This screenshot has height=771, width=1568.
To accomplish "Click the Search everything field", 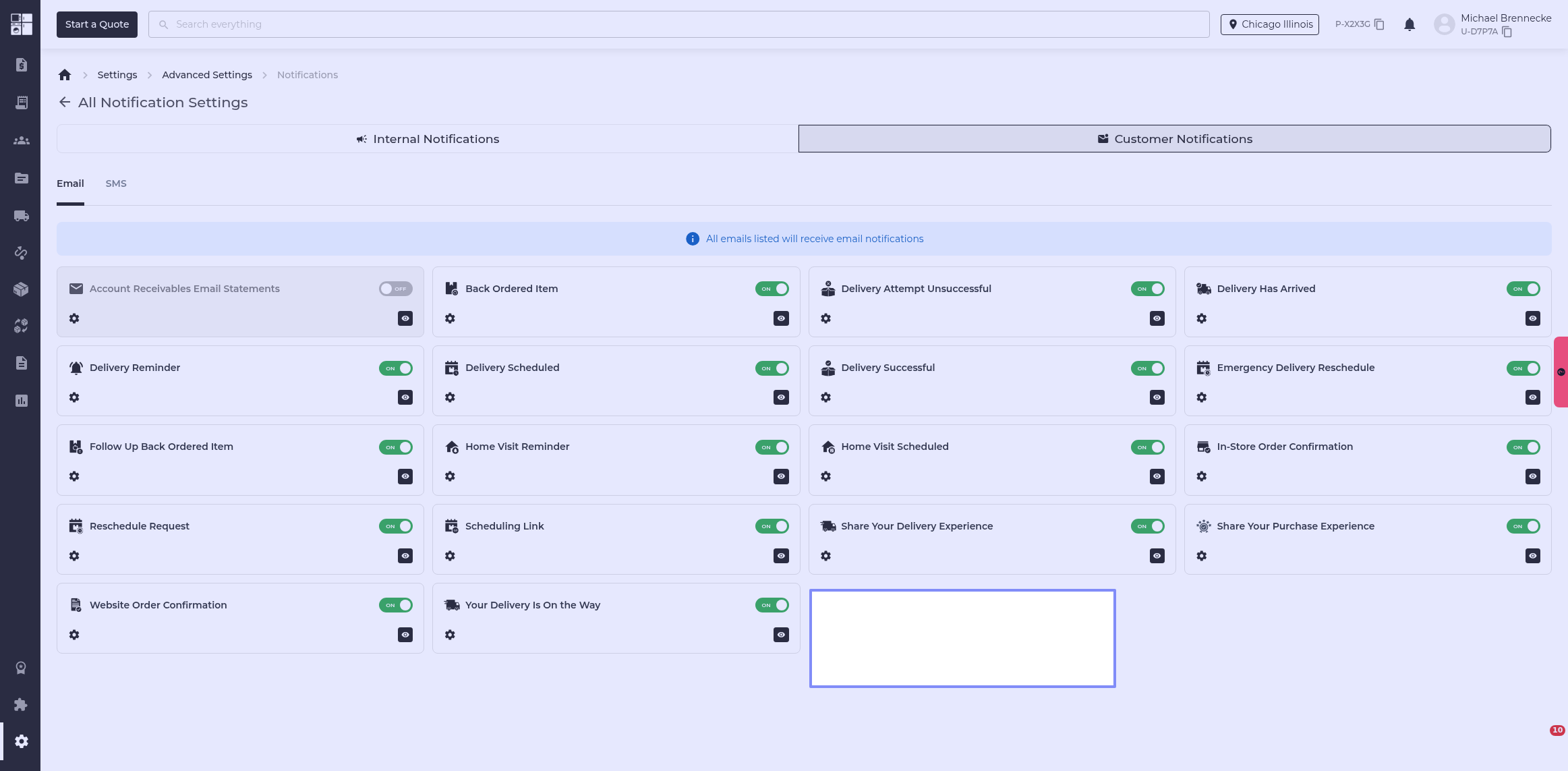I will [x=678, y=24].
